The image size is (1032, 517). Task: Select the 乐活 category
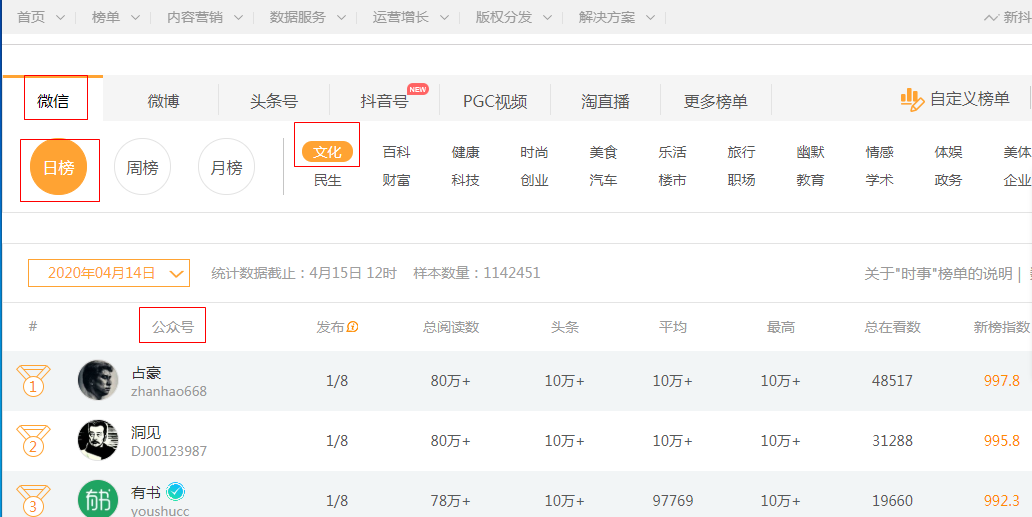[x=672, y=152]
